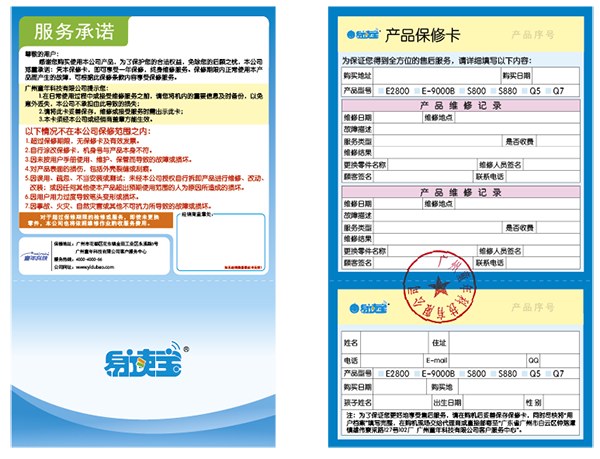
Task: Click the company website www.yidubao.com
Action: [x=95, y=267]
